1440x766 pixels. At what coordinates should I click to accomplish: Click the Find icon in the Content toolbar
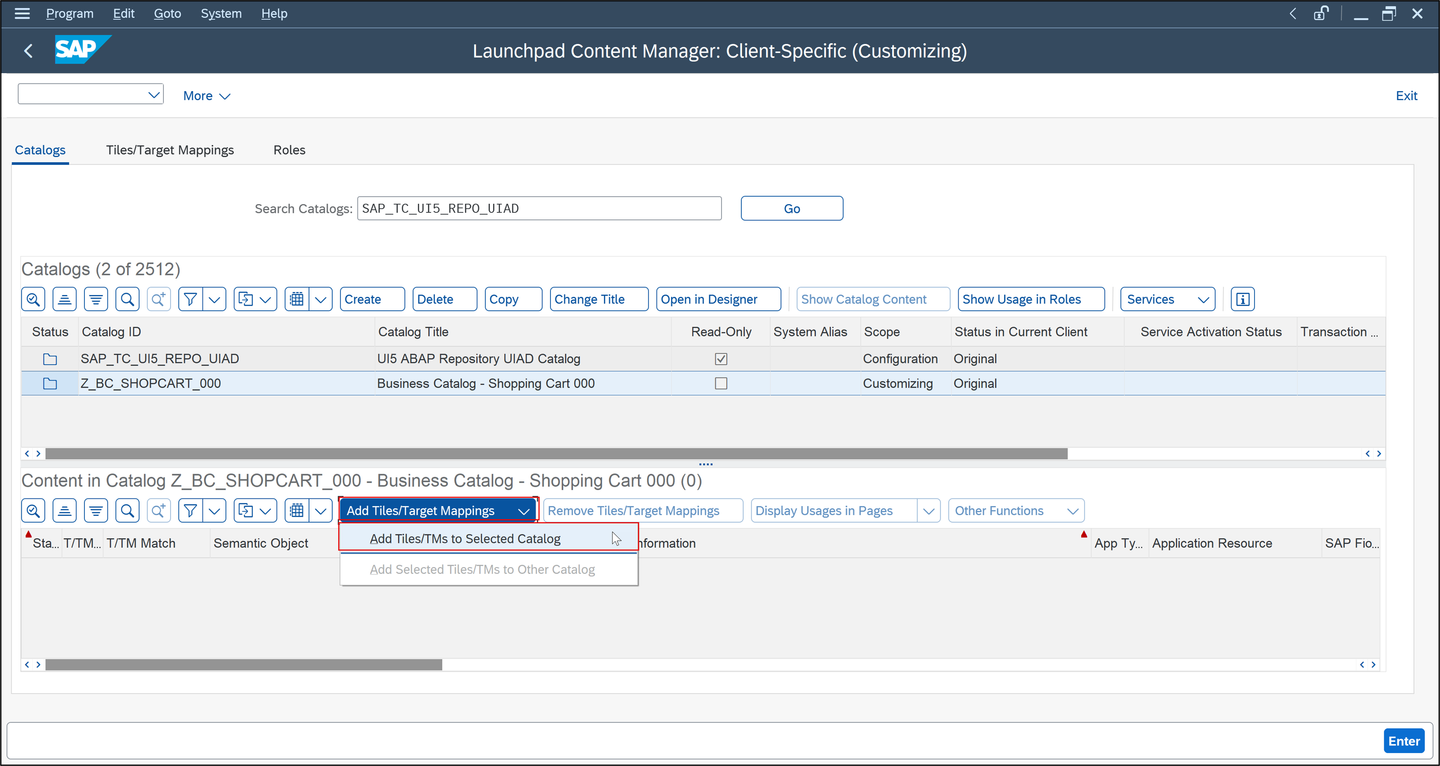[x=127, y=511]
